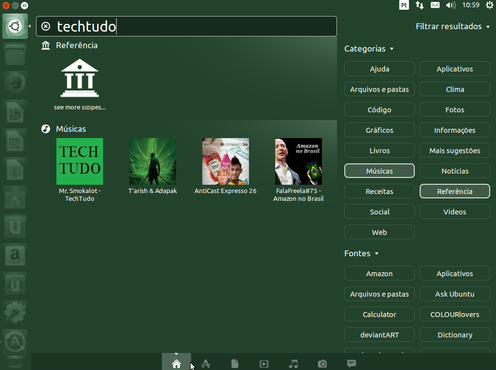Open Software Updater launcher icon
496x370 pixels.
point(15,341)
